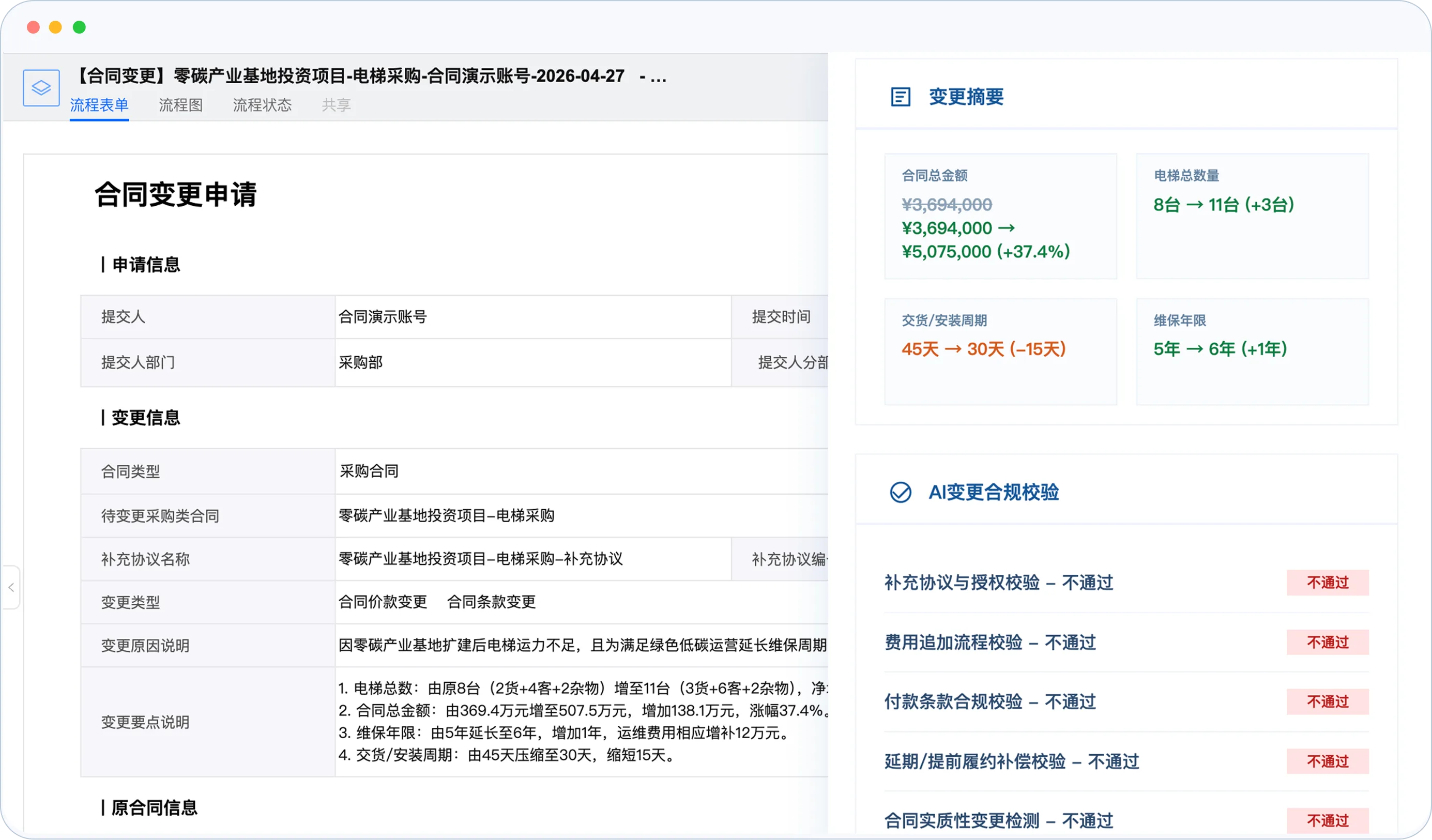Open the 流程状态 tab

click(x=262, y=104)
